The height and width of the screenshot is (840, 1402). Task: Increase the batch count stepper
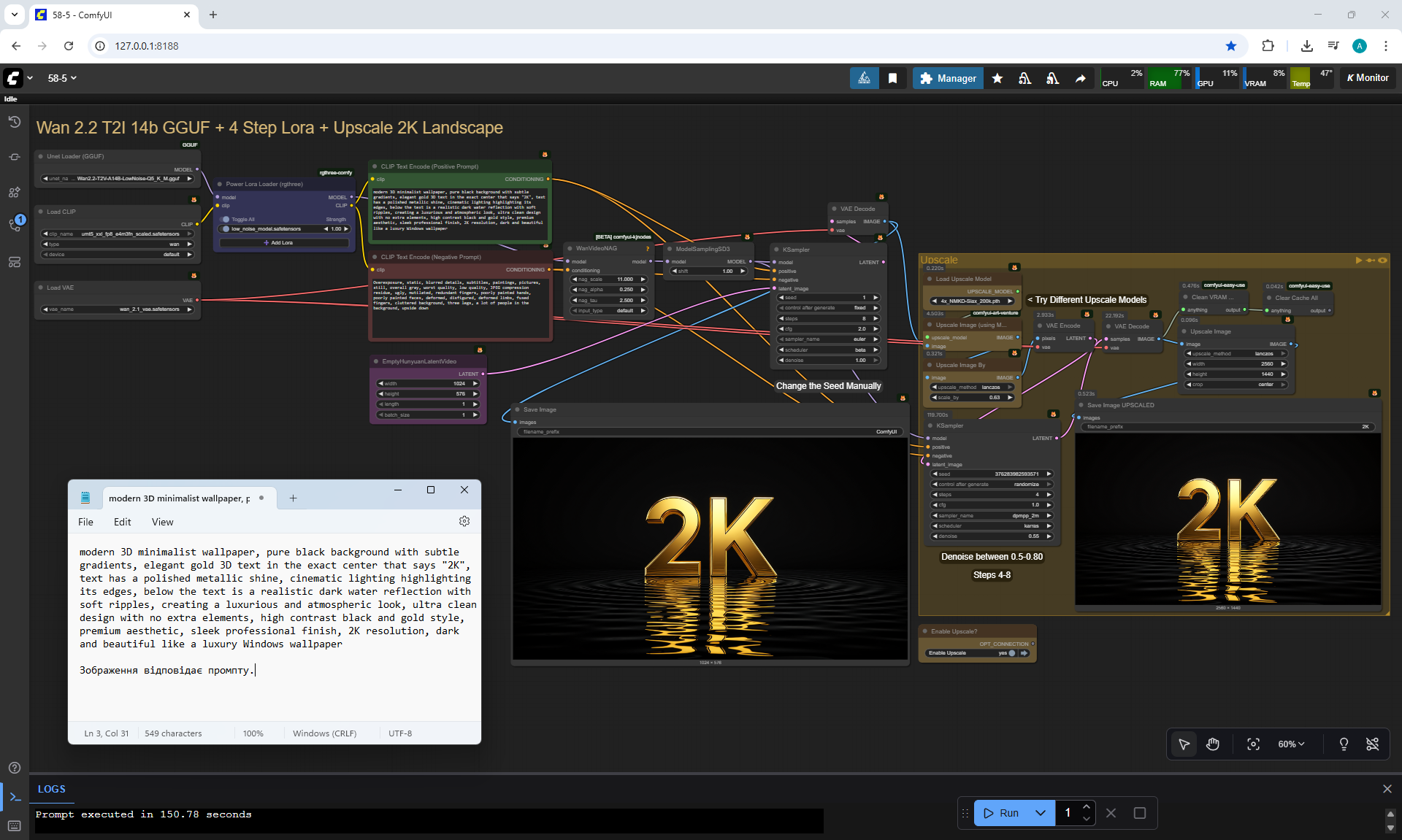click(x=1087, y=806)
